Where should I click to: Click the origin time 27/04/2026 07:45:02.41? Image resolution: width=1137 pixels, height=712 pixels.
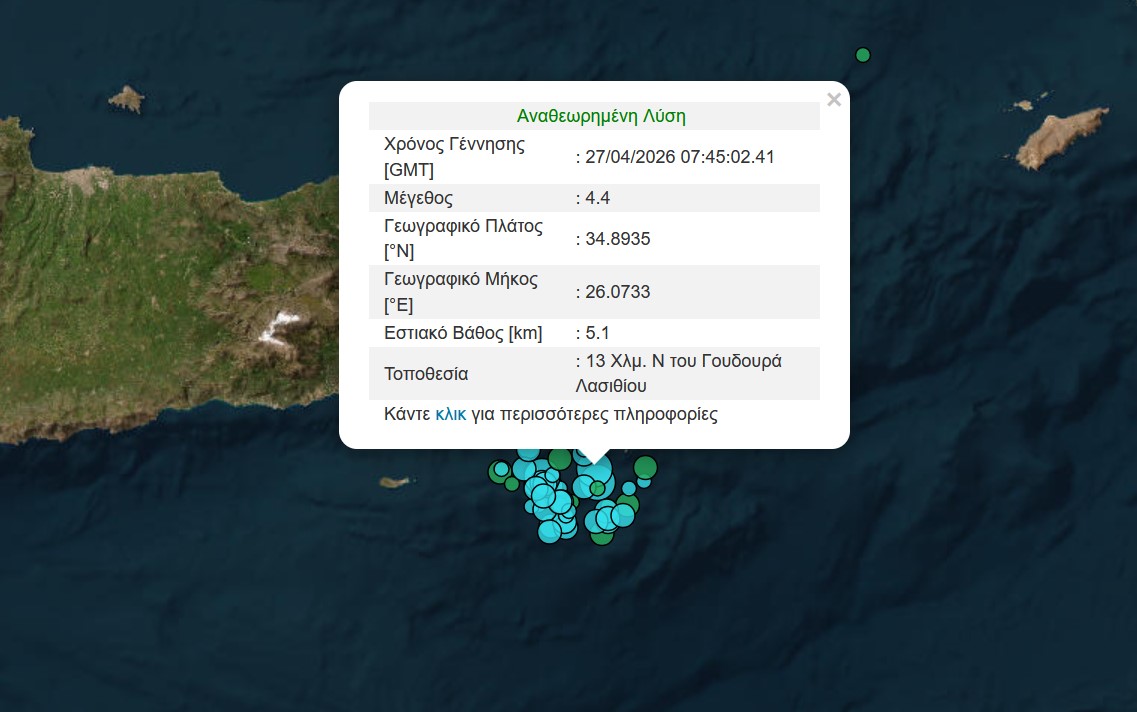679,157
